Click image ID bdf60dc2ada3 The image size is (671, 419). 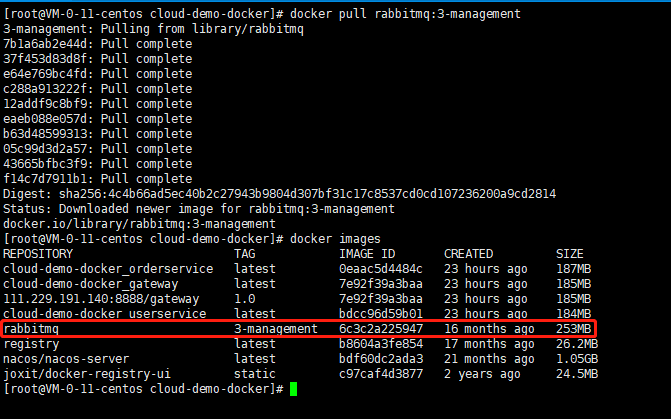[x=381, y=359]
